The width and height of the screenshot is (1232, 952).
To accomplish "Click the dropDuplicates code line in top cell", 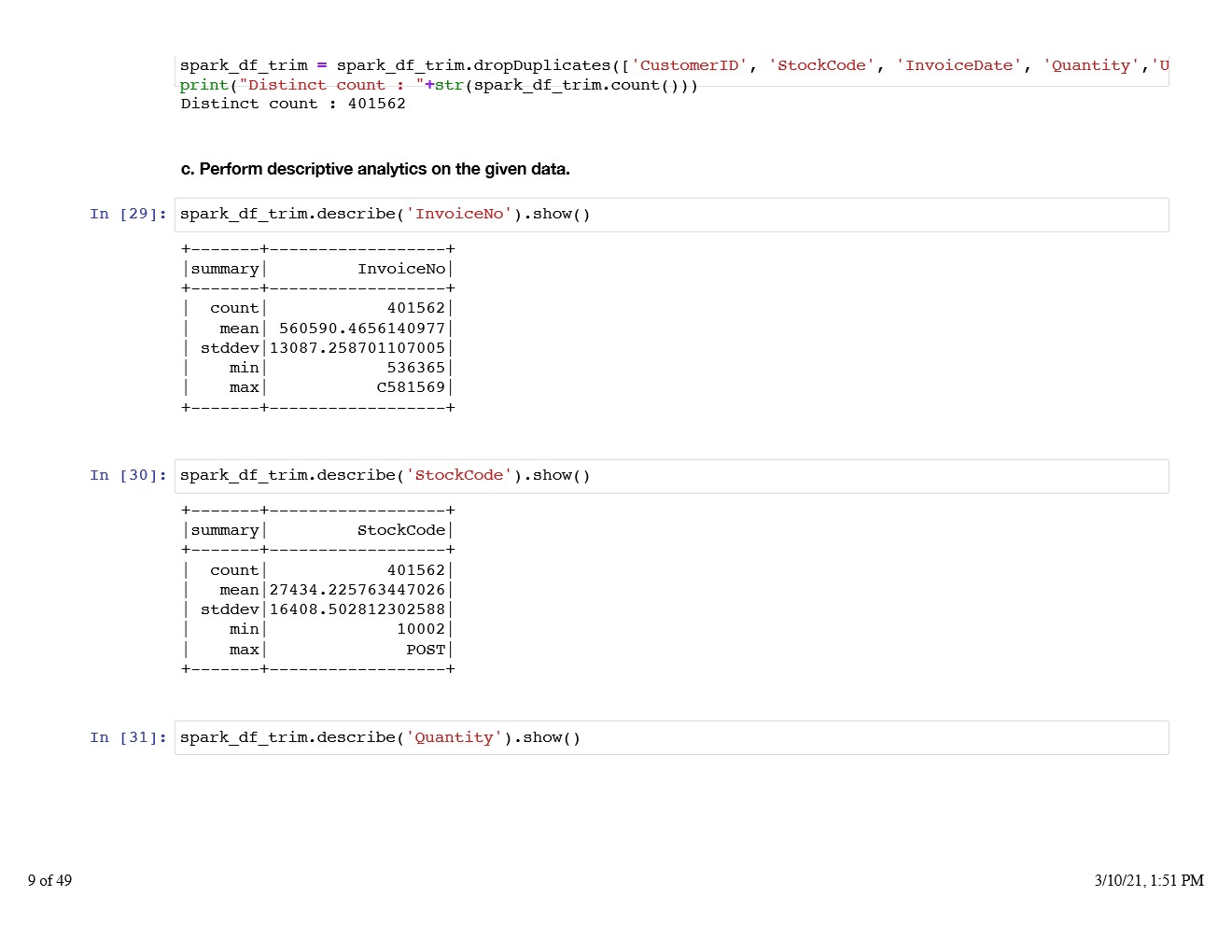I will coord(672,65).
